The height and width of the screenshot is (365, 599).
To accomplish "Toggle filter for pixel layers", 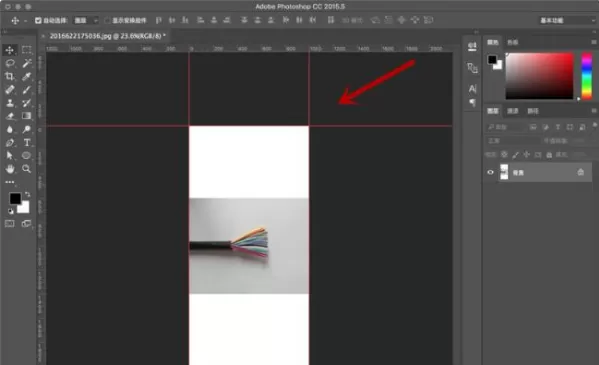I will tap(533, 127).
